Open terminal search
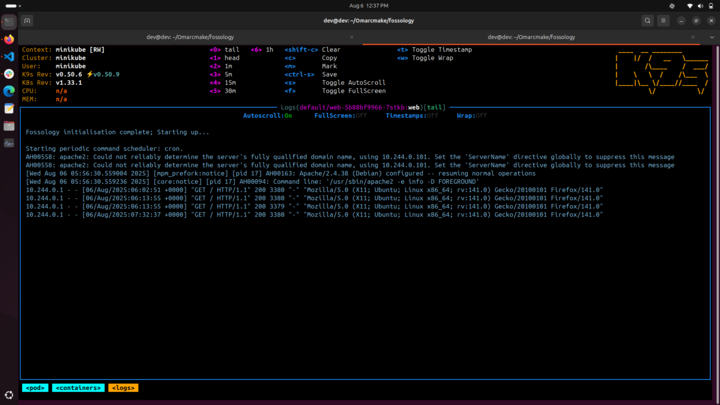The width and height of the screenshot is (720, 405). pyautogui.click(x=647, y=21)
